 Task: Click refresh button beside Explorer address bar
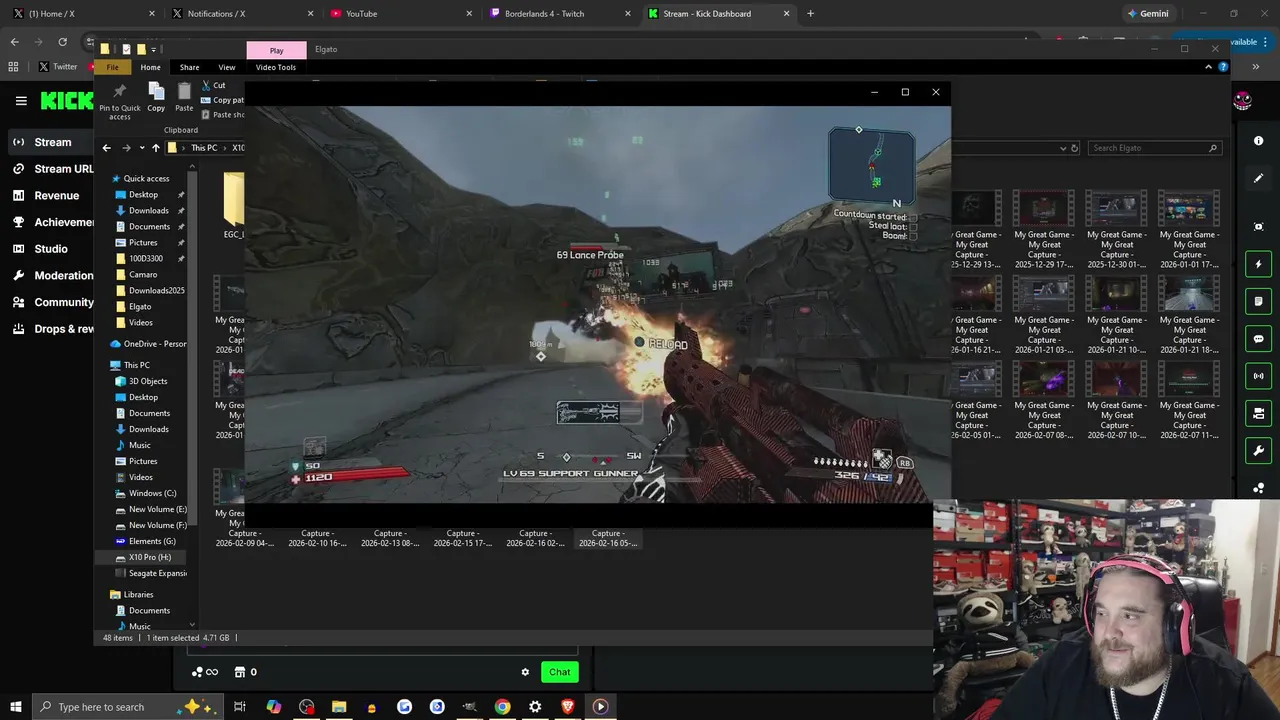click(1074, 148)
